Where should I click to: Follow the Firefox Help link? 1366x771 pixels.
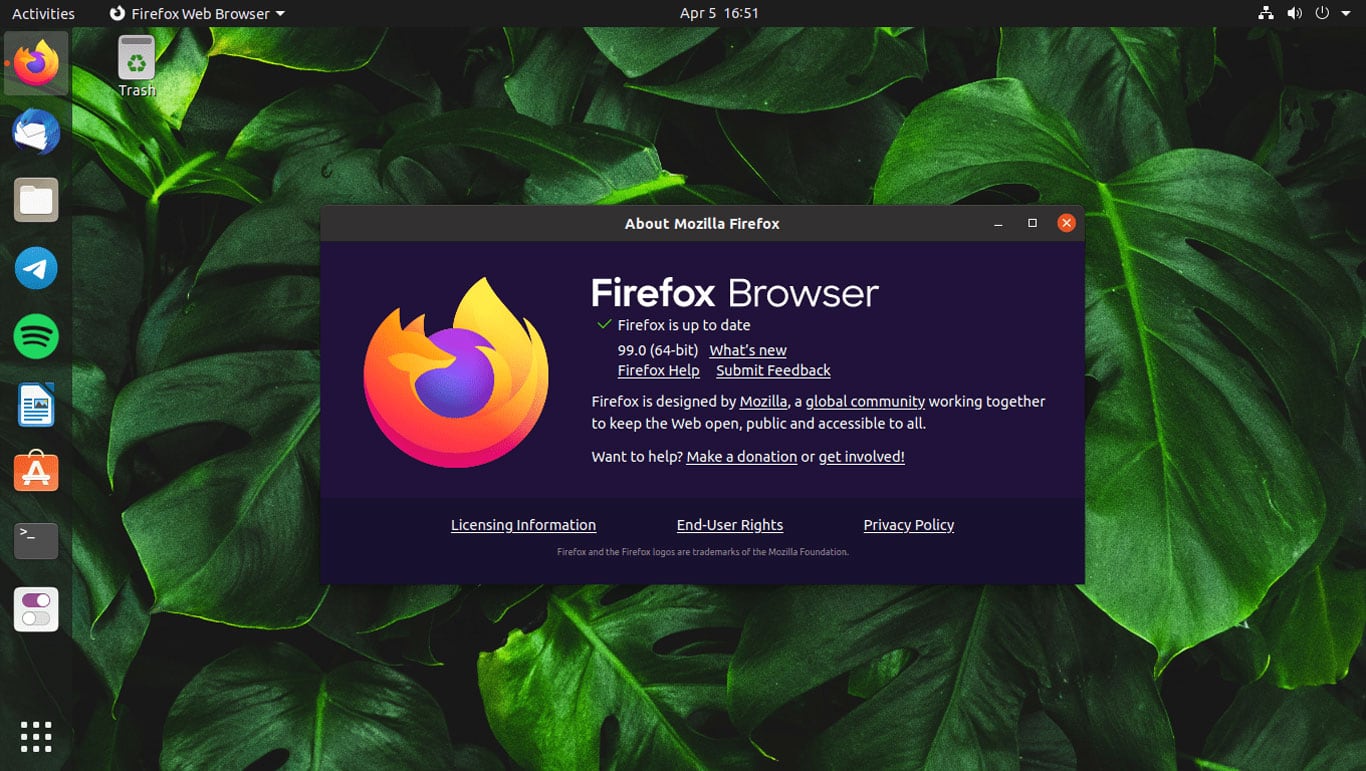click(659, 370)
